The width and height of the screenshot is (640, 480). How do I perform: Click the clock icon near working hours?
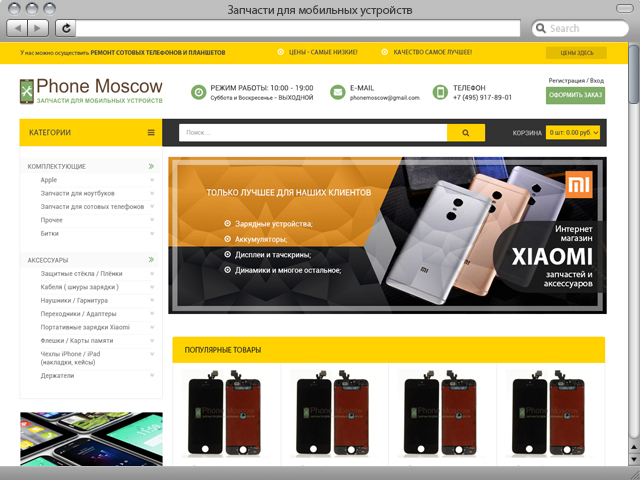click(198, 92)
